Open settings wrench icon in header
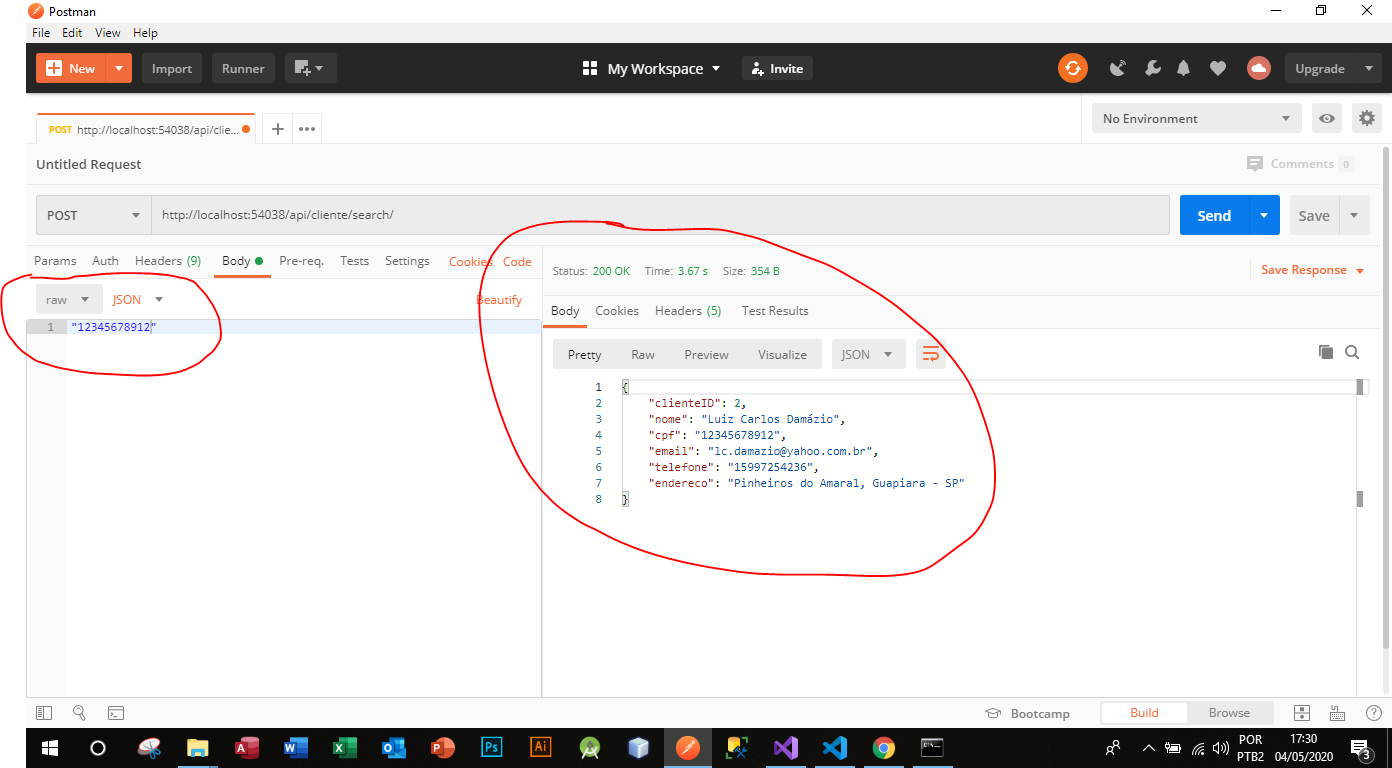This screenshot has width=1392, height=768. [x=1152, y=68]
